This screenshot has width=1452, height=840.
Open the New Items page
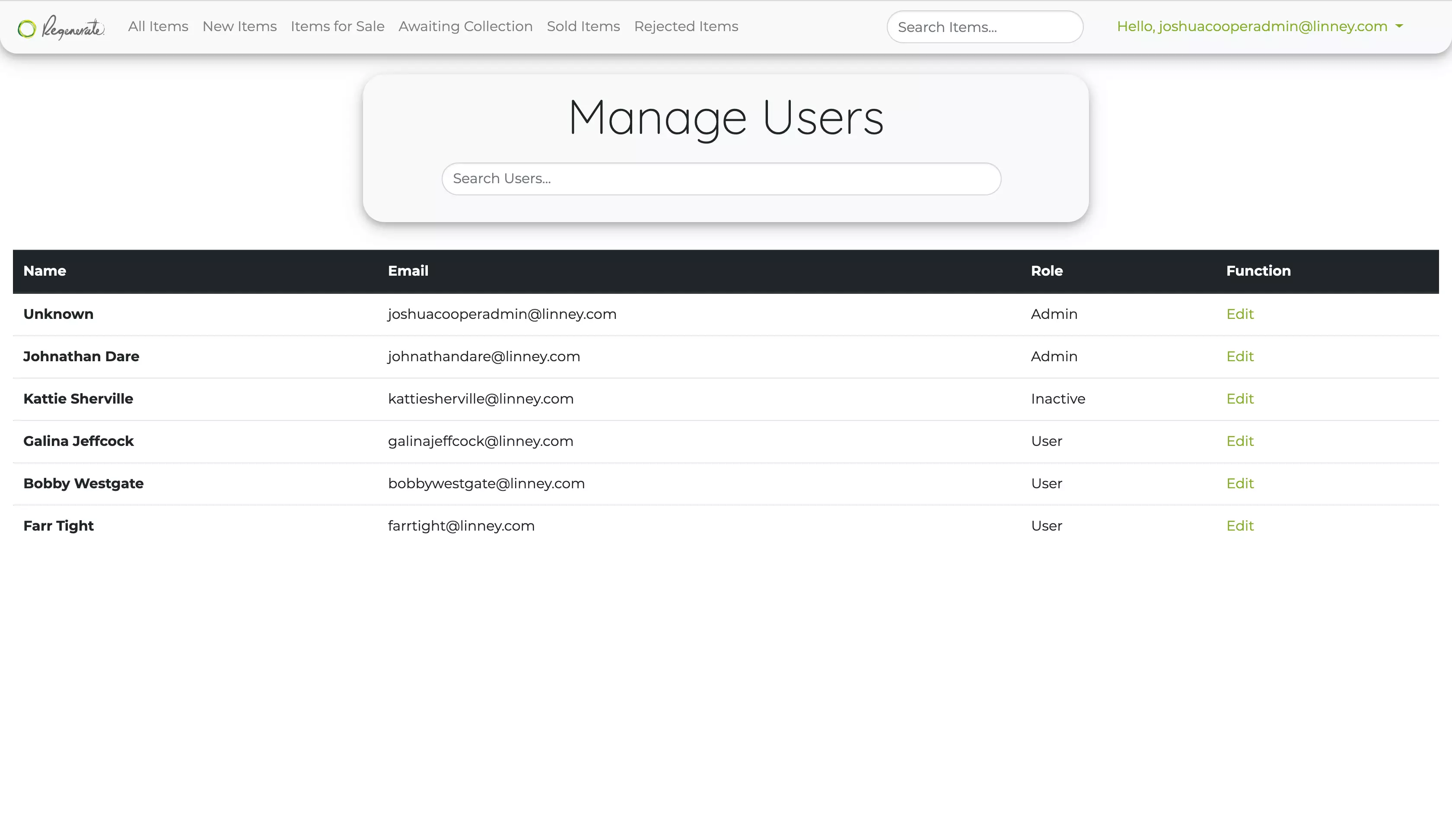pyautogui.click(x=240, y=26)
